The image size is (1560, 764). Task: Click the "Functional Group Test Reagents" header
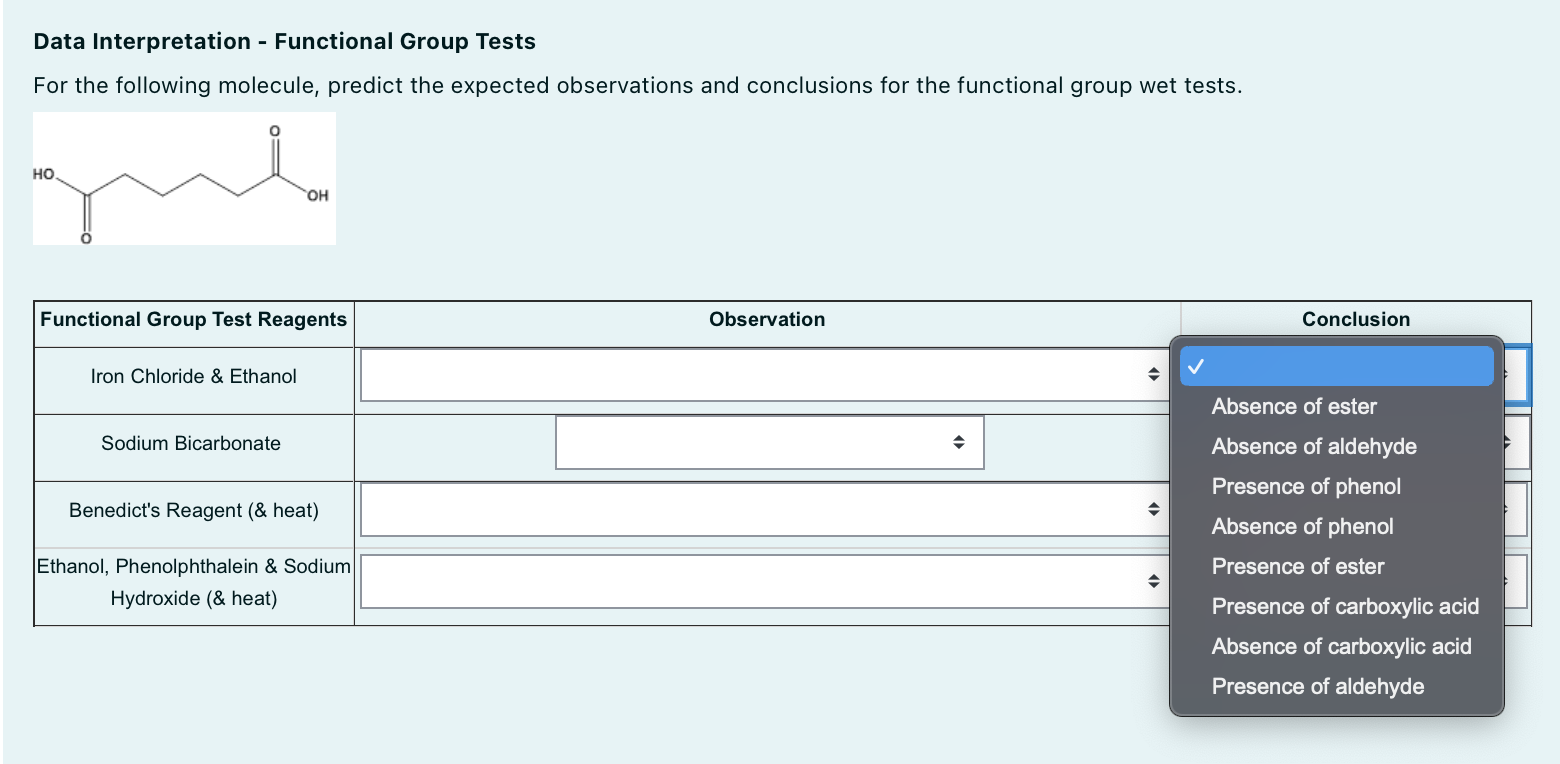(193, 319)
